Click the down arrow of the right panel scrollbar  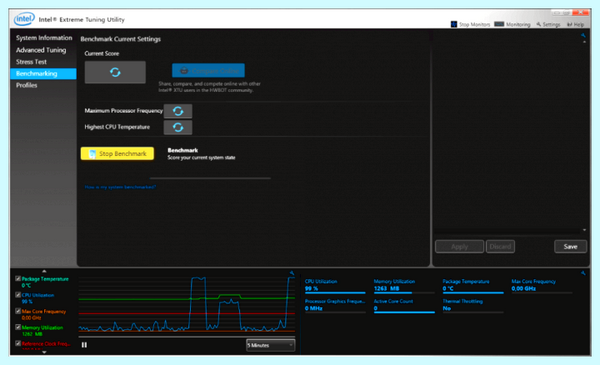584,230
